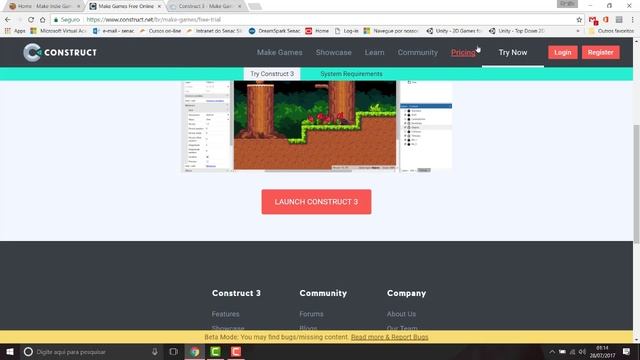
Task: Open the Windows Start menu
Action: (10, 352)
